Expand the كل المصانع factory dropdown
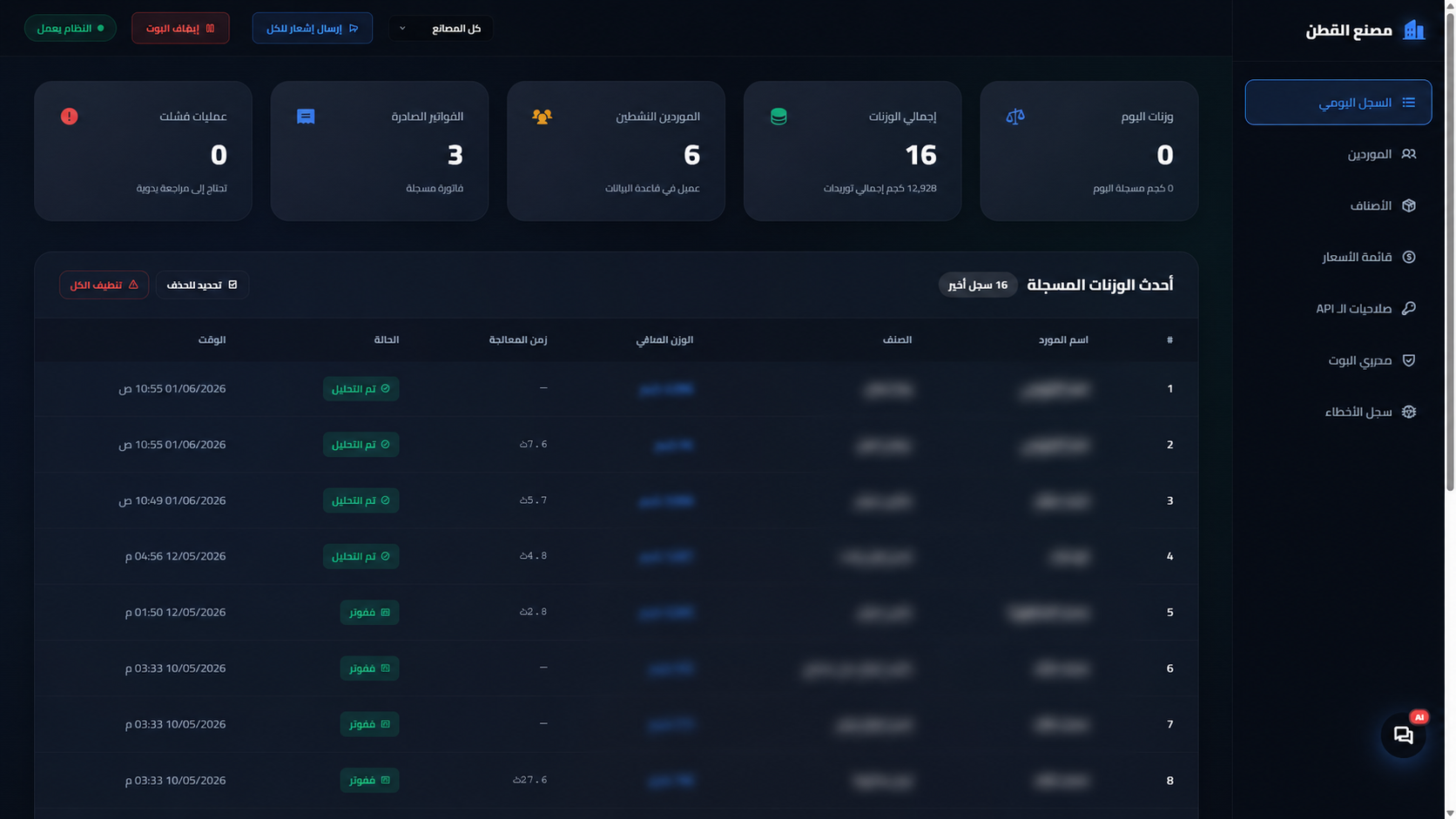 (441, 28)
